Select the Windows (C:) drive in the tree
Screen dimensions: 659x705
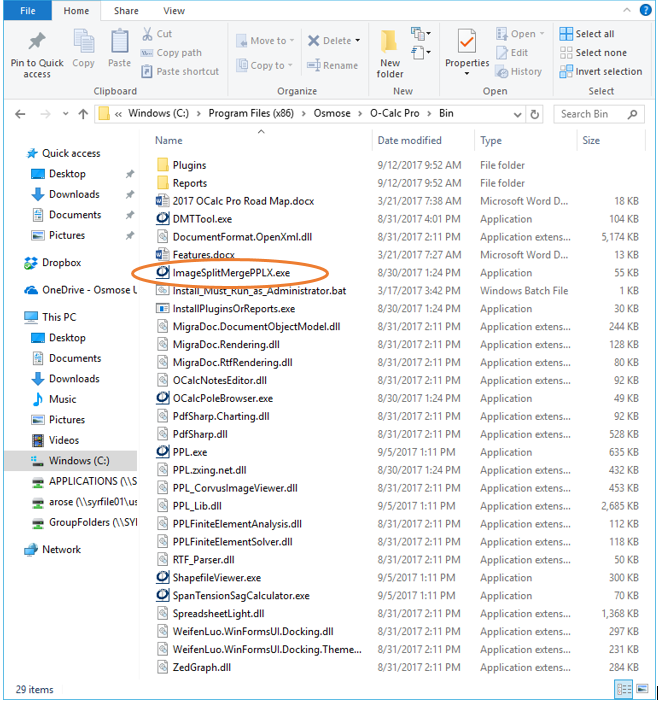[71, 461]
